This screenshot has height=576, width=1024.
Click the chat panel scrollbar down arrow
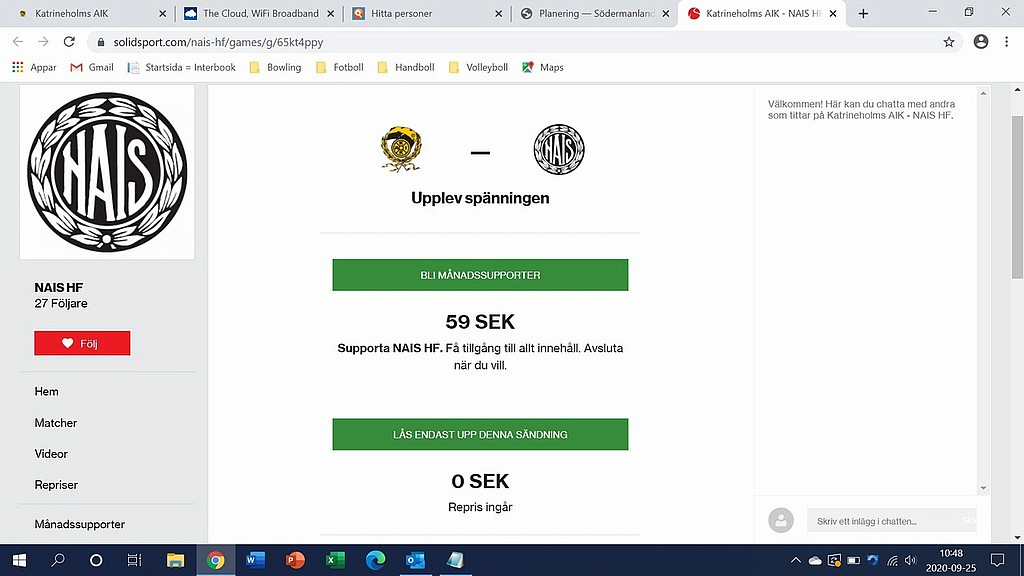[x=983, y=488]
